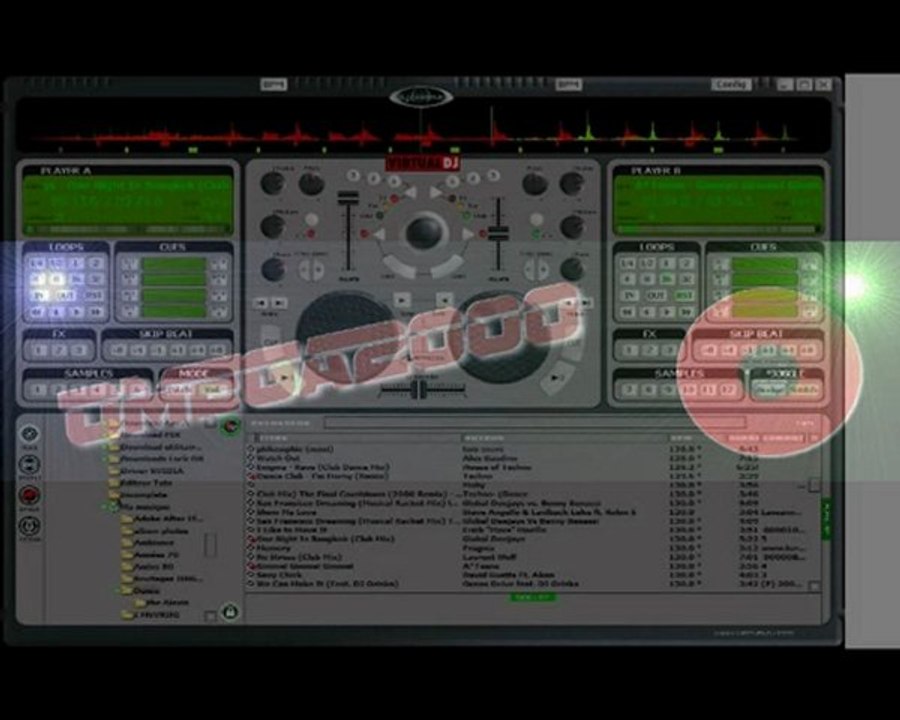Expand the Ma musique folder node
The width and height of the screenshot is (900, 720).
tap(106, 507)
